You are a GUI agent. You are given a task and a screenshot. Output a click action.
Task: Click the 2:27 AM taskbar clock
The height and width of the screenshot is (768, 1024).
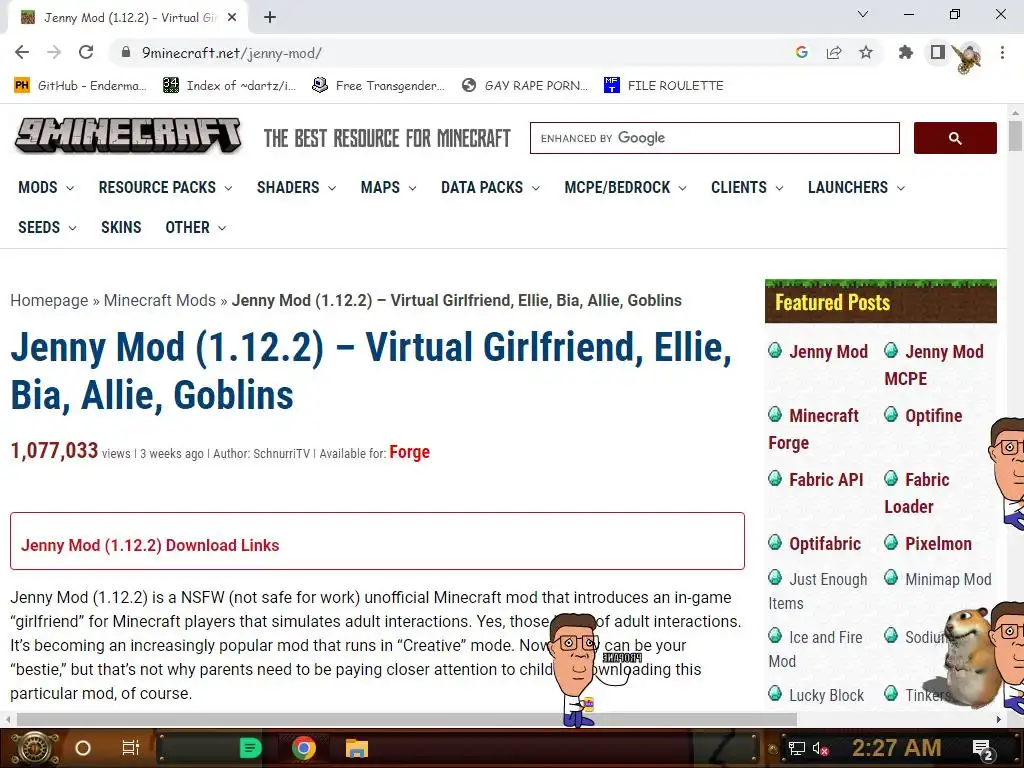pos(896,748)
